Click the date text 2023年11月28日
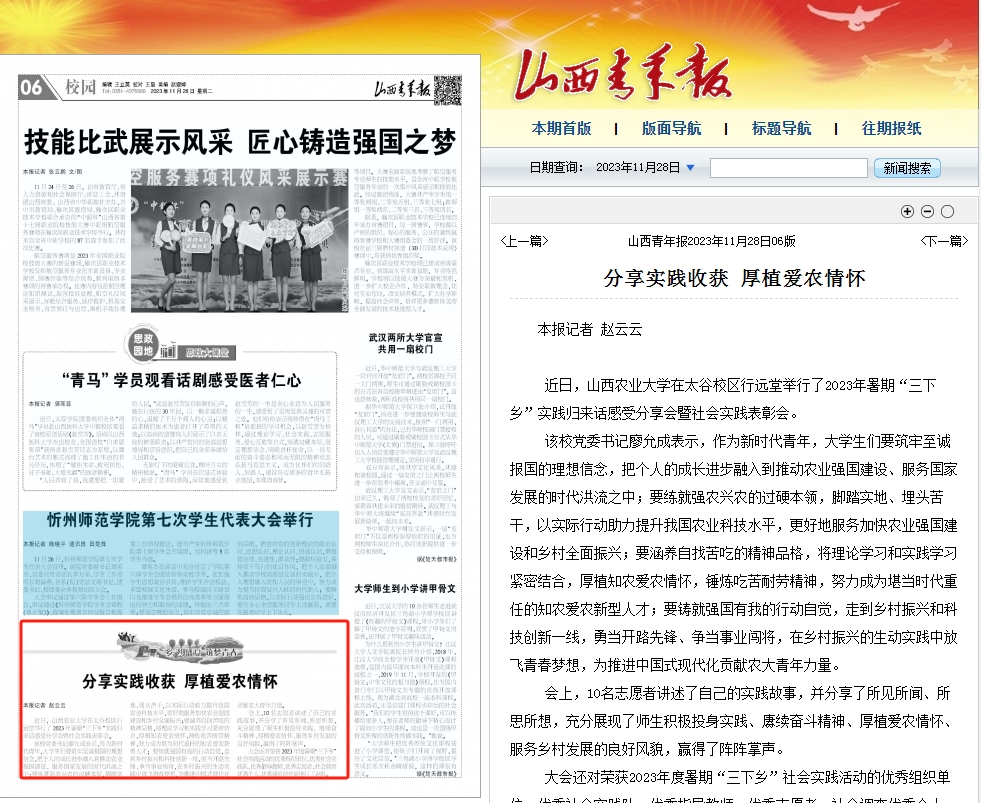The height and width of the screenshot is (803, 981). pyautogui.click(x=638, y=168)
